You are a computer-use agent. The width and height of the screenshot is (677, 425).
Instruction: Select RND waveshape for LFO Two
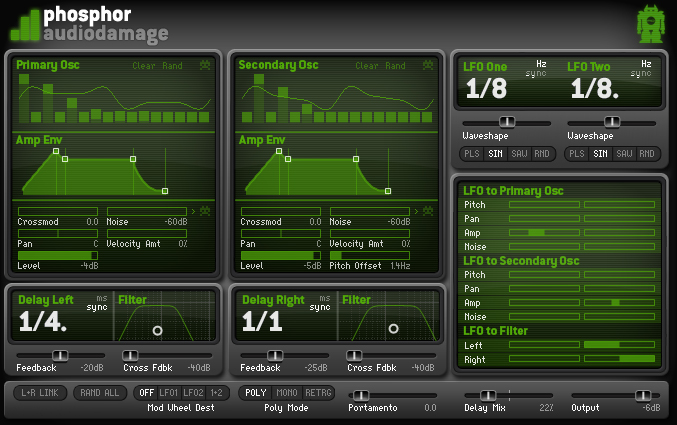(x=647, y=153)
